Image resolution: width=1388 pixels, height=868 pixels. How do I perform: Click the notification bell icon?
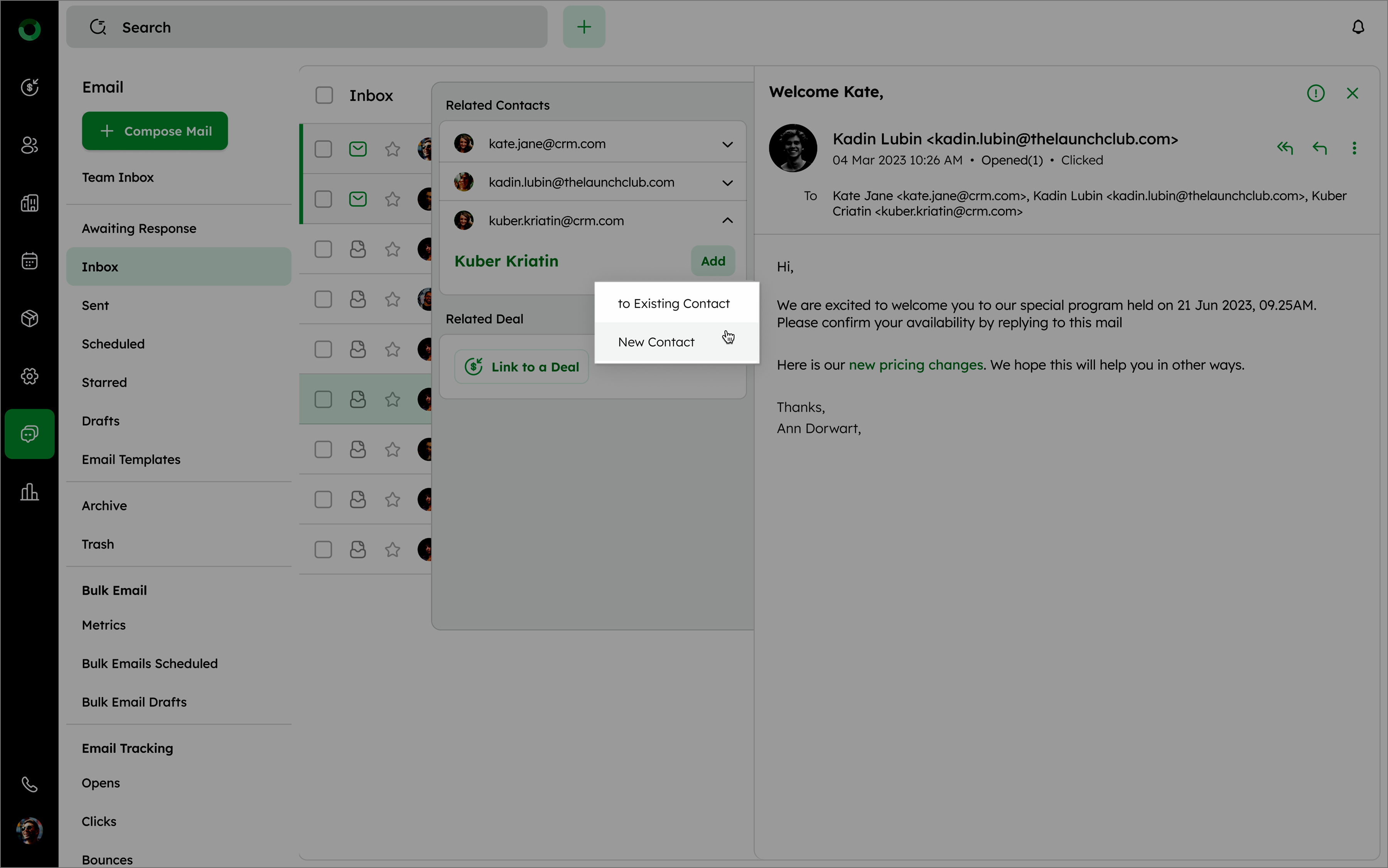(1358, 27)
